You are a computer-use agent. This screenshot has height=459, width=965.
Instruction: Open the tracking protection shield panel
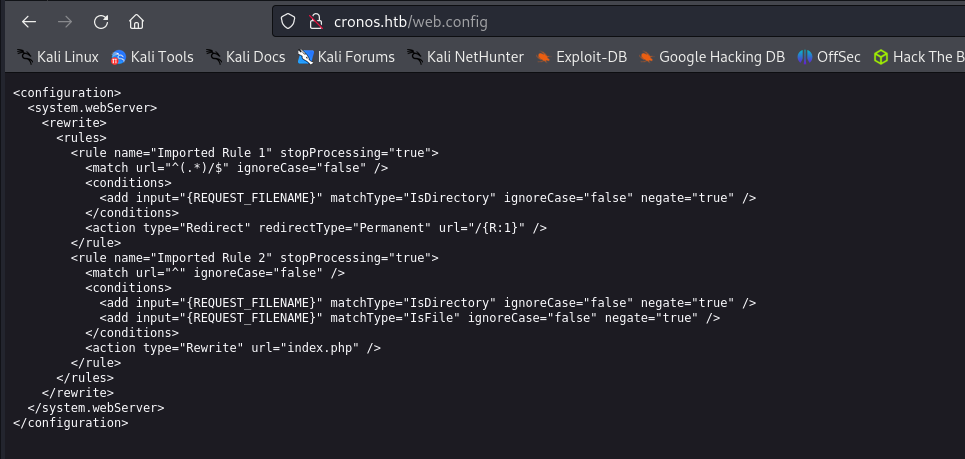288,21
